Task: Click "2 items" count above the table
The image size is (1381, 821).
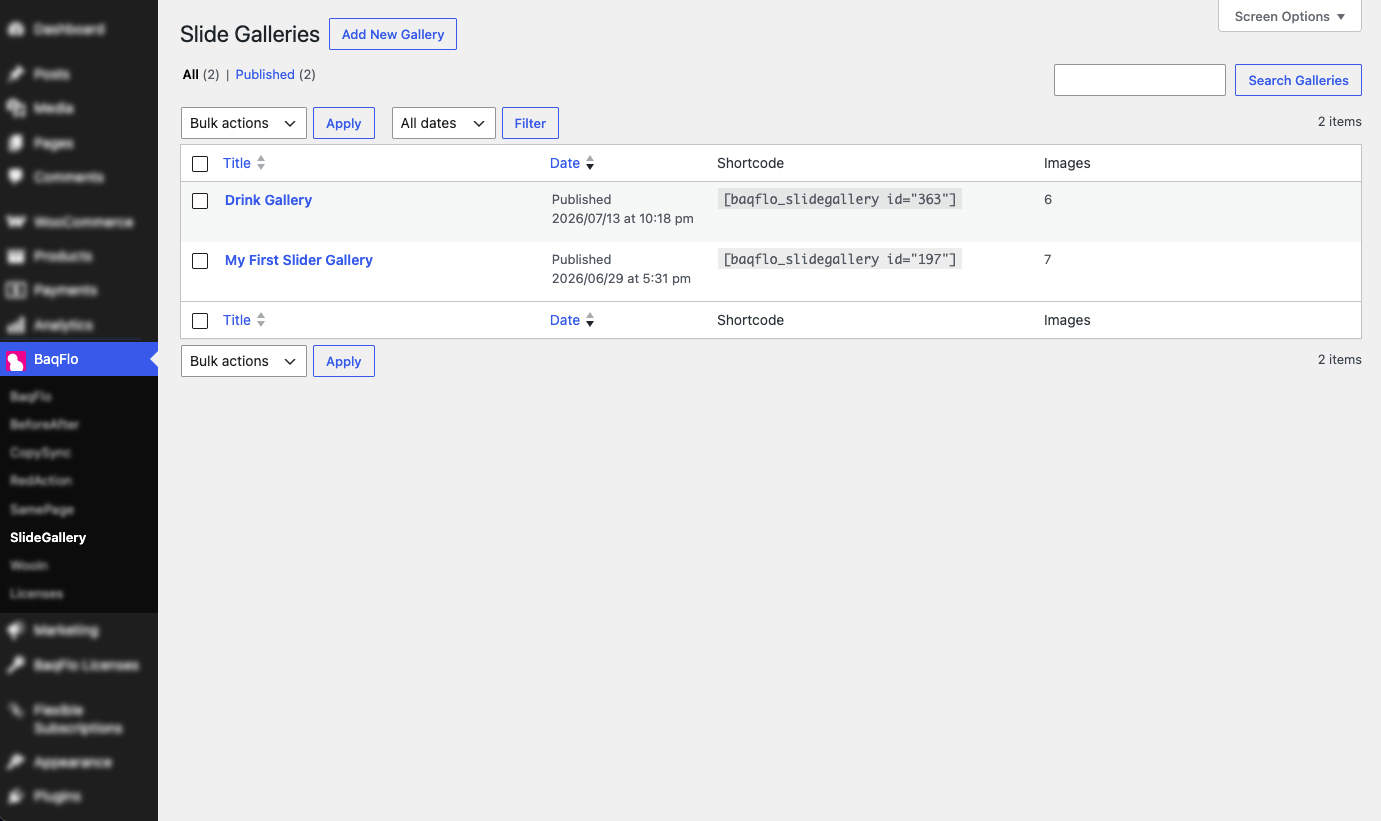Action: coord(1340,121)
